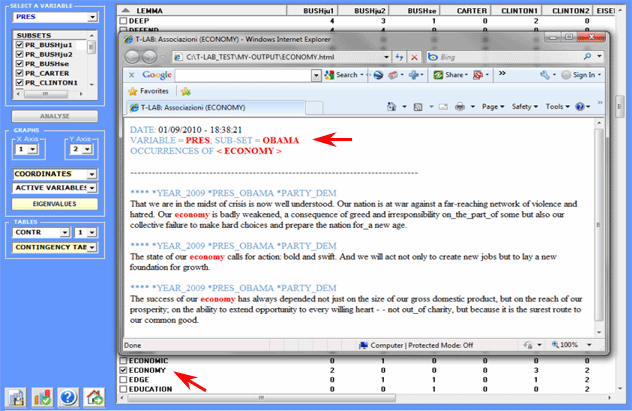
Task: Check the EDGE lemma checkbox
Action: coord(124,380)
